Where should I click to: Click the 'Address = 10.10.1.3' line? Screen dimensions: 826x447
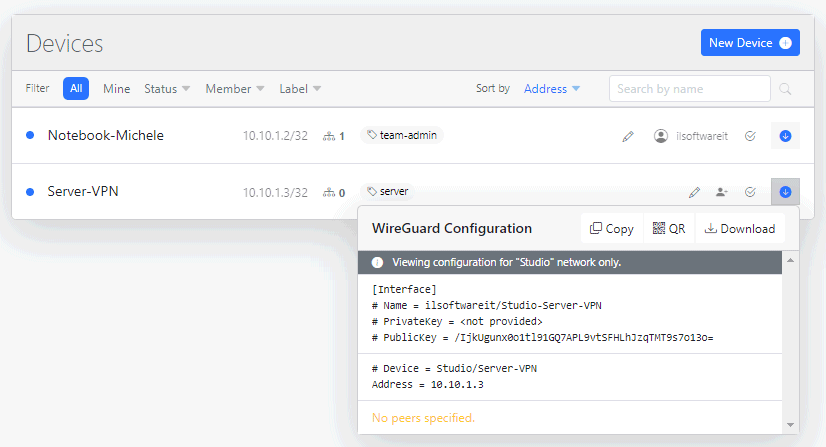point(428,384)
